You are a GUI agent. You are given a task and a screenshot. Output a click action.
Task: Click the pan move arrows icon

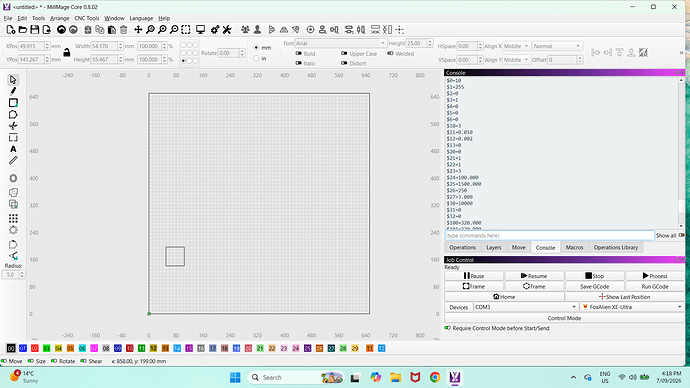(x=138, y=29)
